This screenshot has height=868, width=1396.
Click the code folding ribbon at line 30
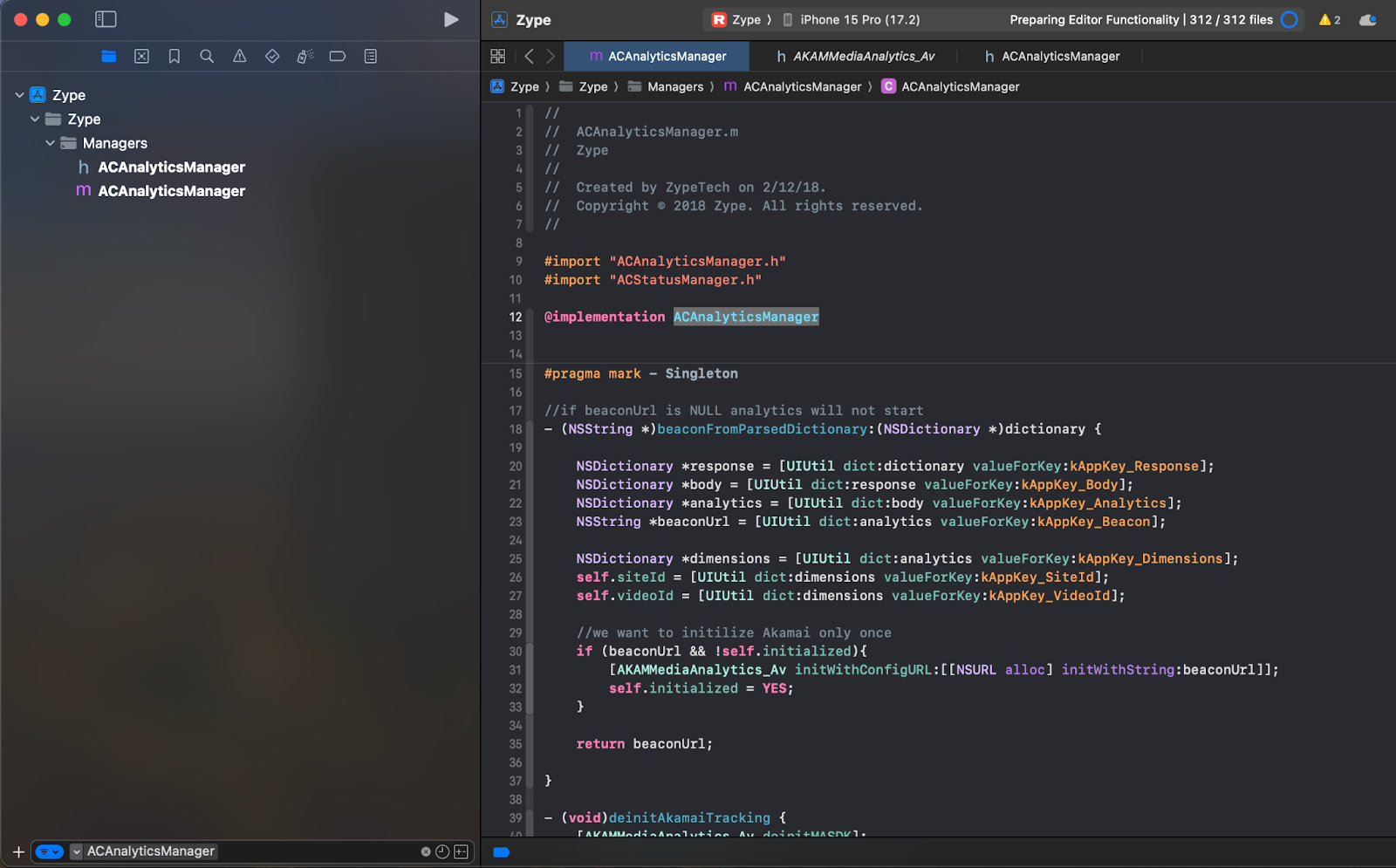530,651
